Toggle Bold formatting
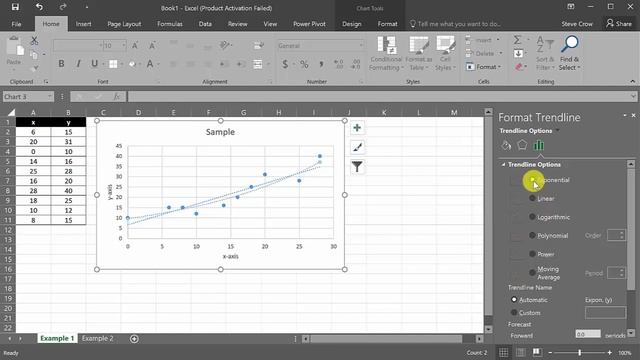Viewport: 640px width, 360px height. coord(61,64)
